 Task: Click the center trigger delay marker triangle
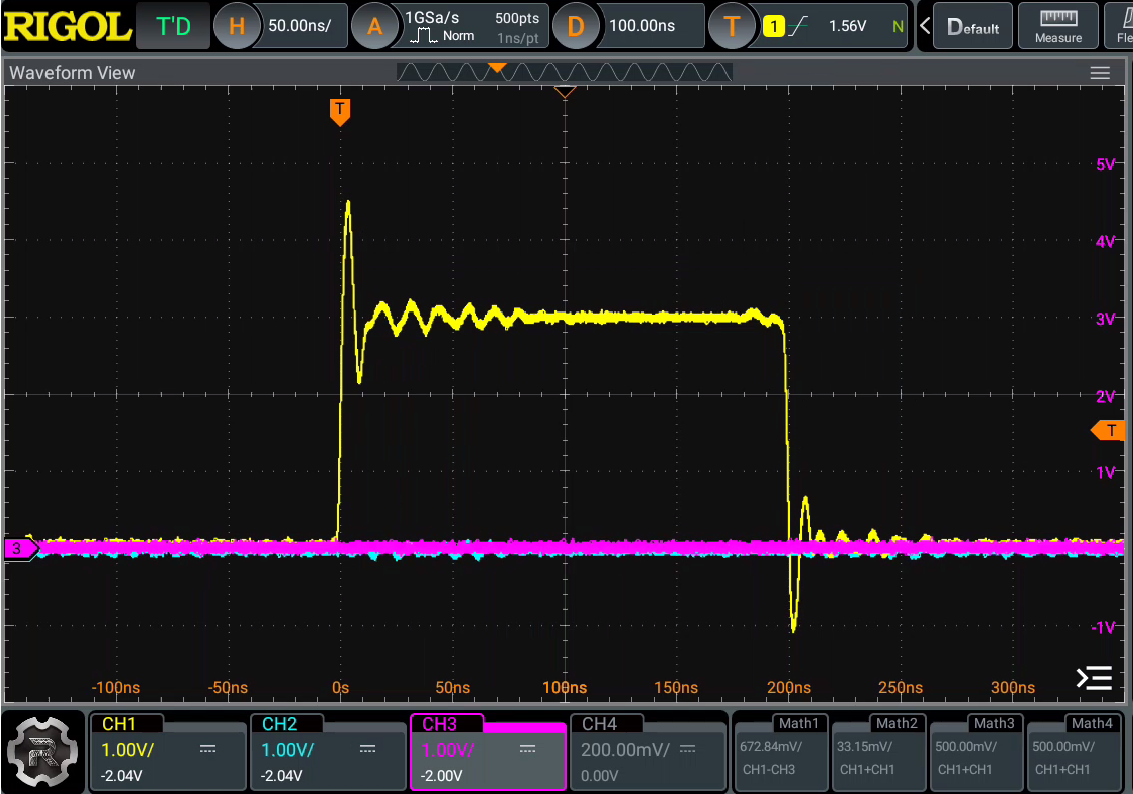click(x=565, y=92)
